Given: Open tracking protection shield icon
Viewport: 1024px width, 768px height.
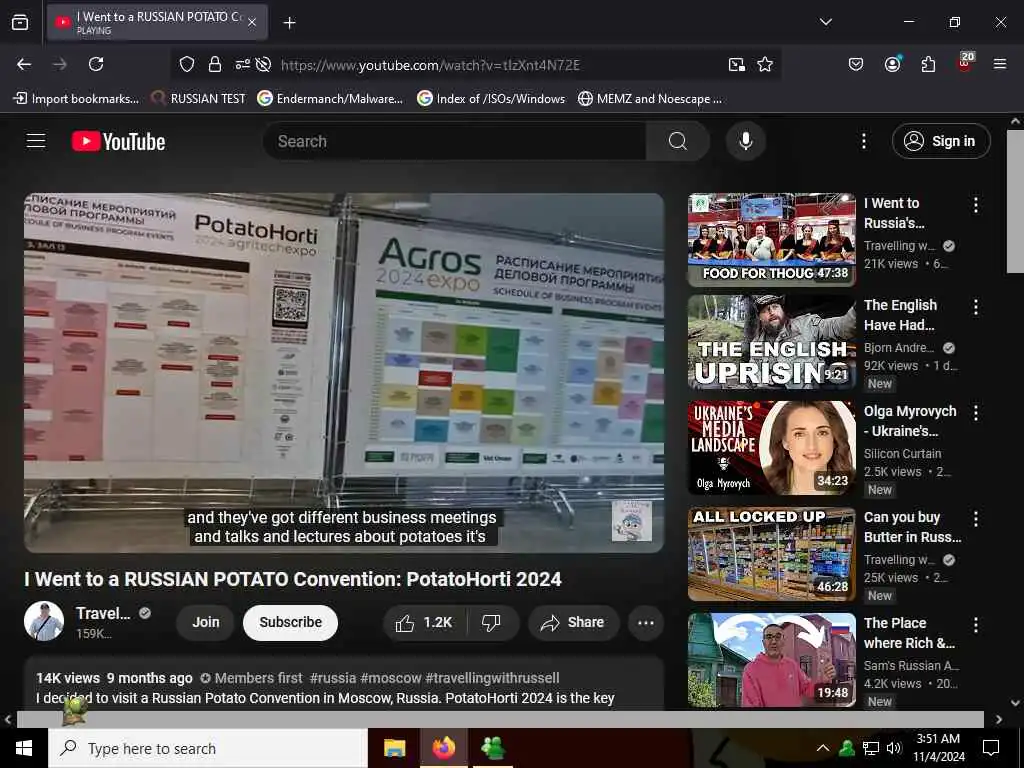Looking at the screenshot, I should tap(187, 64).
